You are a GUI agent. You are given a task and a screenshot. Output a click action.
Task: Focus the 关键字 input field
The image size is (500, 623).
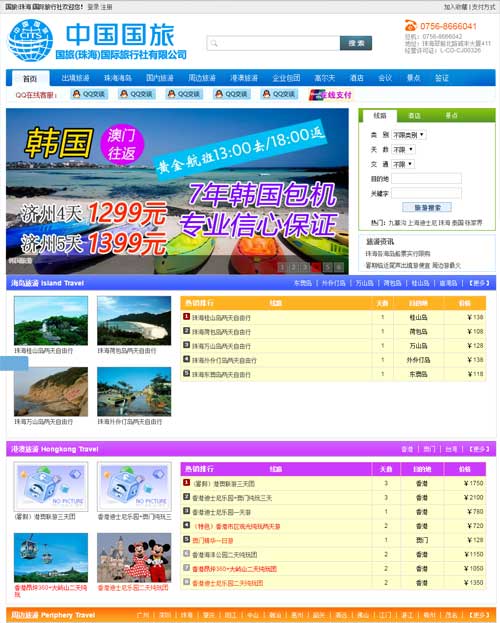click(x=426, y=193)
